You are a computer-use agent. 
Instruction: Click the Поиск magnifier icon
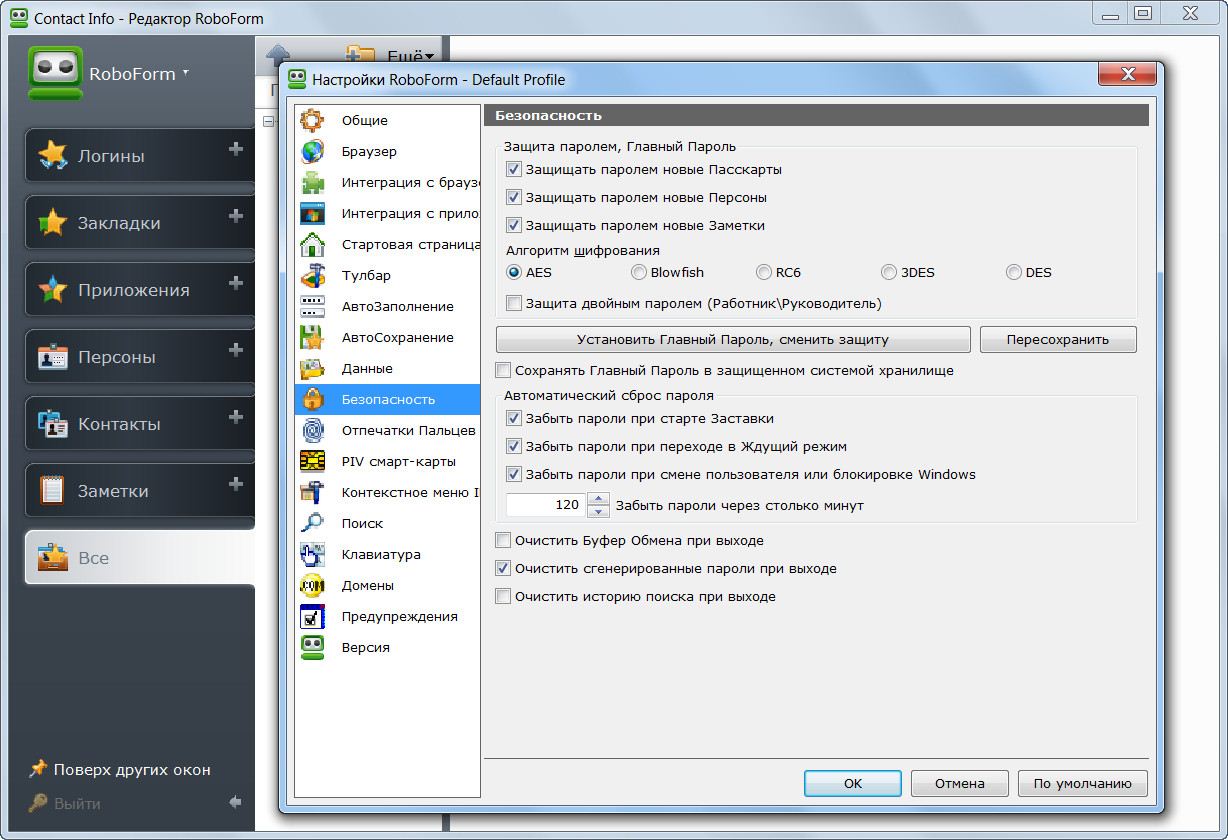point(313,523)
